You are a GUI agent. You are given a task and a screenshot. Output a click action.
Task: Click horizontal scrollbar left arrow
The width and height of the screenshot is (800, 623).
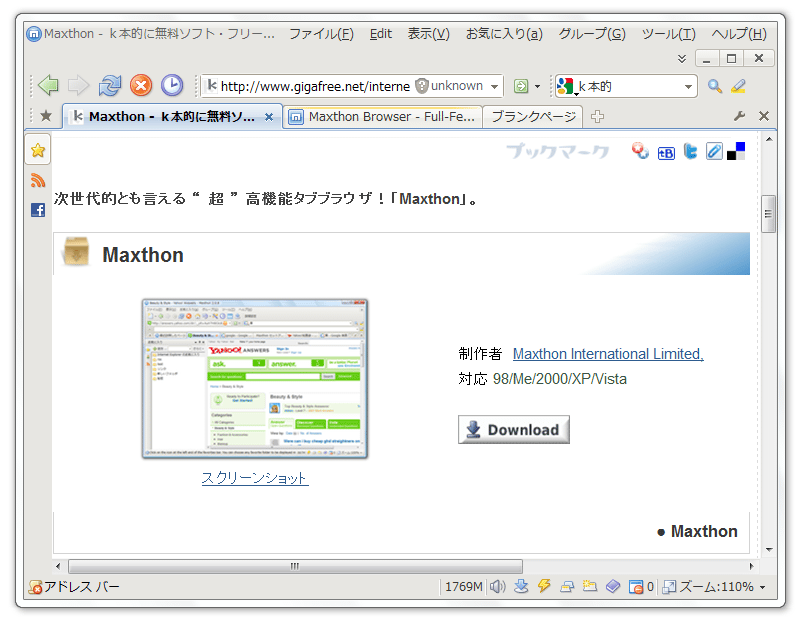point(58,566)
